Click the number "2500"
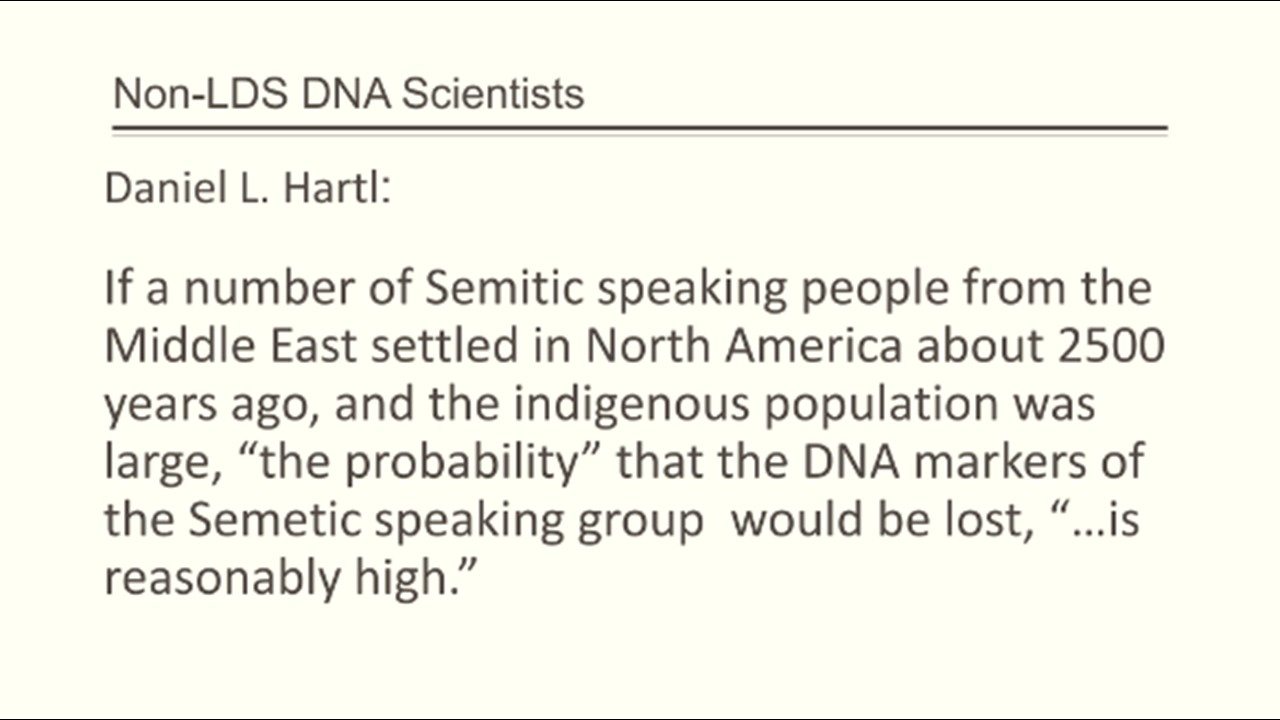The image size is (1280, 720). click(x=1108, y=346)
